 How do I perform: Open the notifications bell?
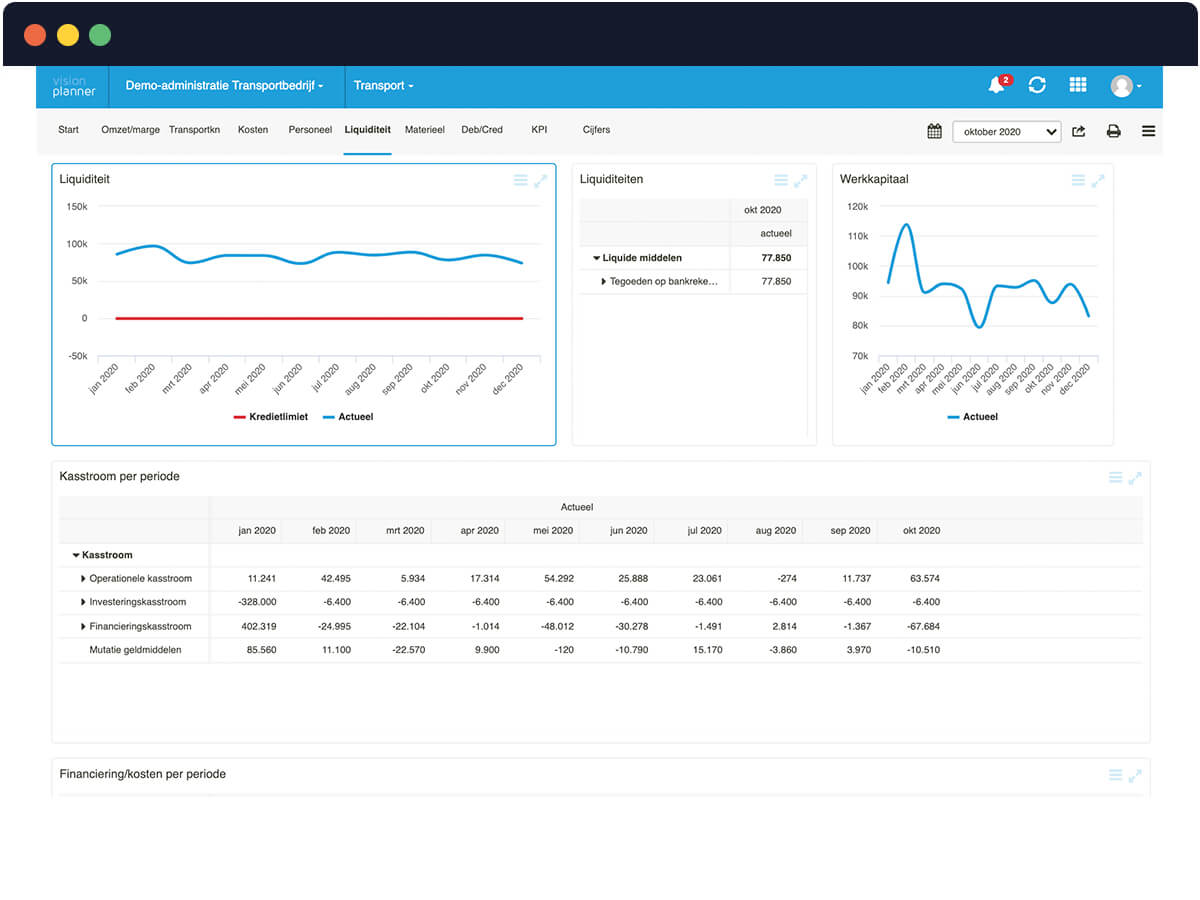[x=996, y=85]
